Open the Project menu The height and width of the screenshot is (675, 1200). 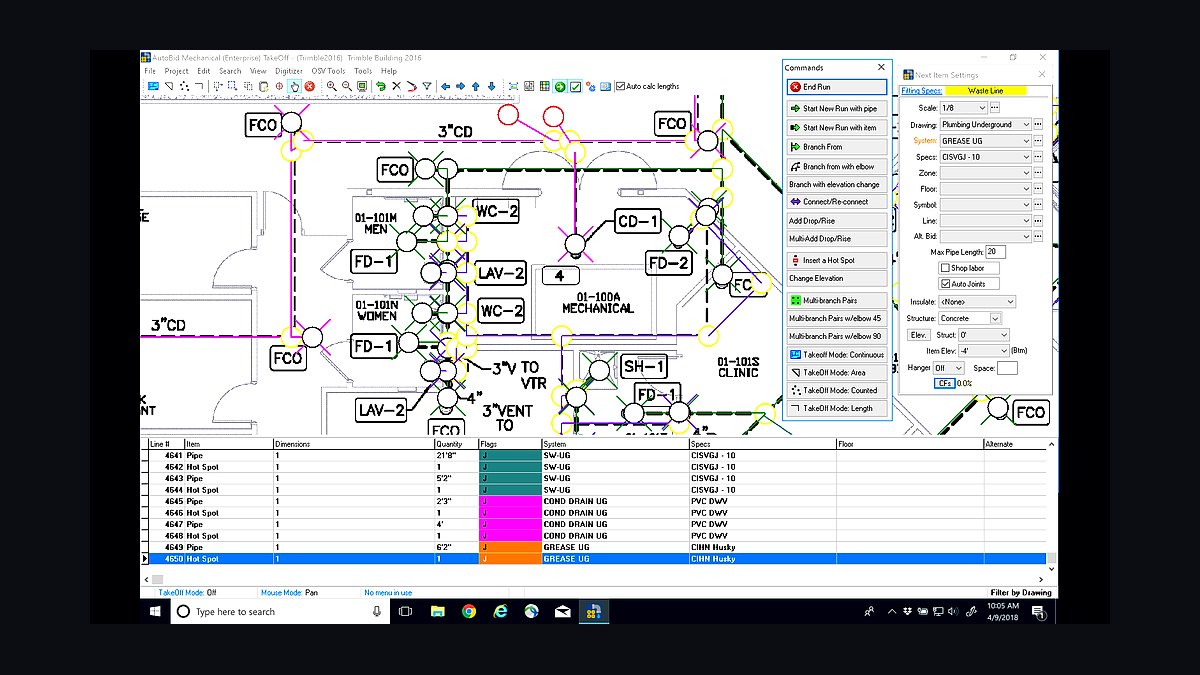click(x=176, y=71)
